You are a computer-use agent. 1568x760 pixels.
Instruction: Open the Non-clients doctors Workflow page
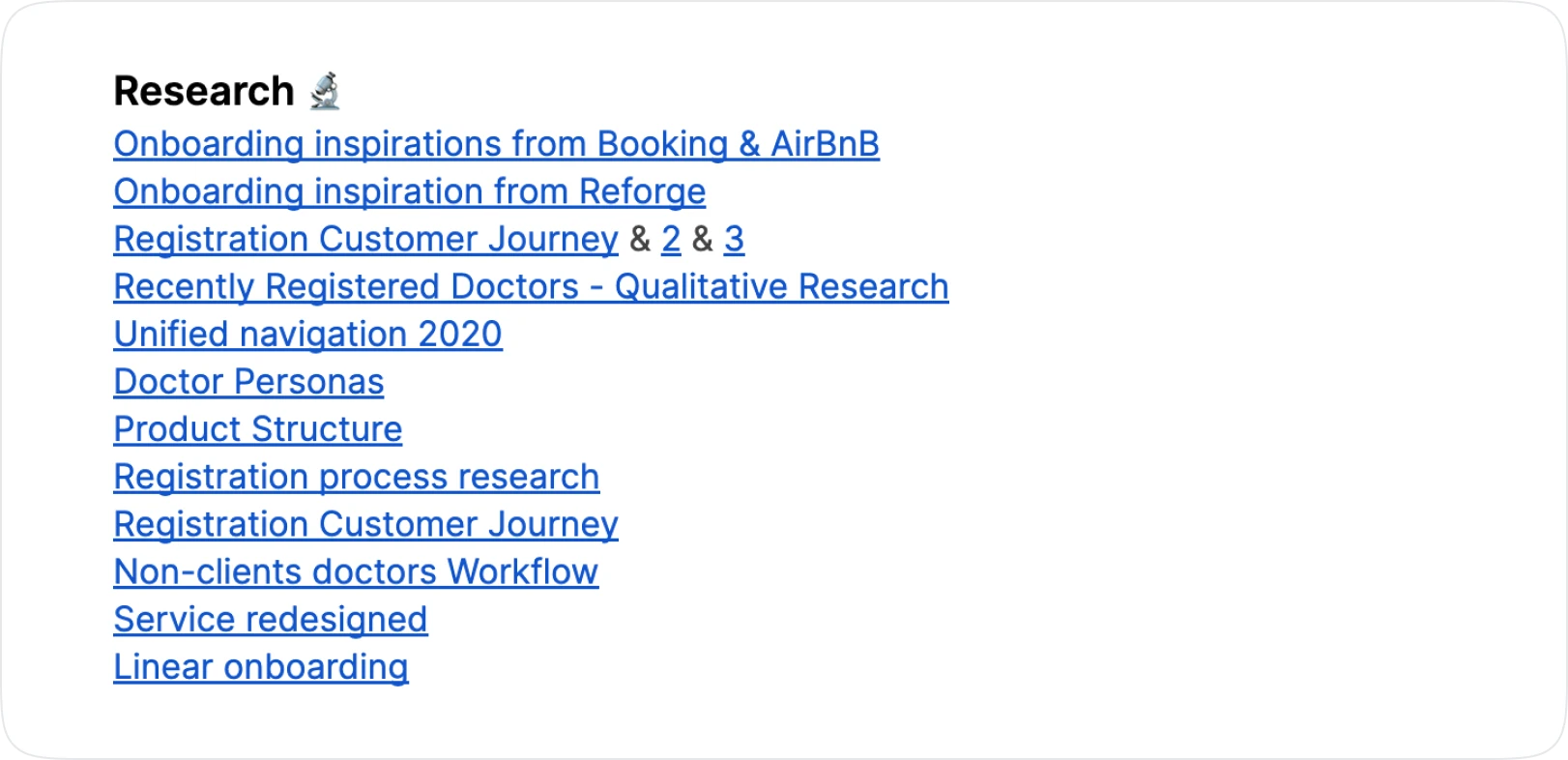tap(355, 571)
